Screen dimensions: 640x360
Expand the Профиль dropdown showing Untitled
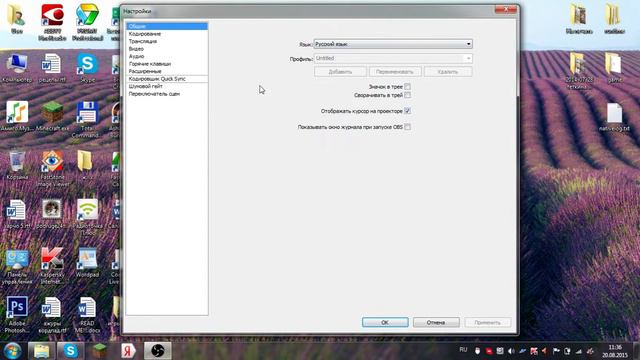pos(393,58)
